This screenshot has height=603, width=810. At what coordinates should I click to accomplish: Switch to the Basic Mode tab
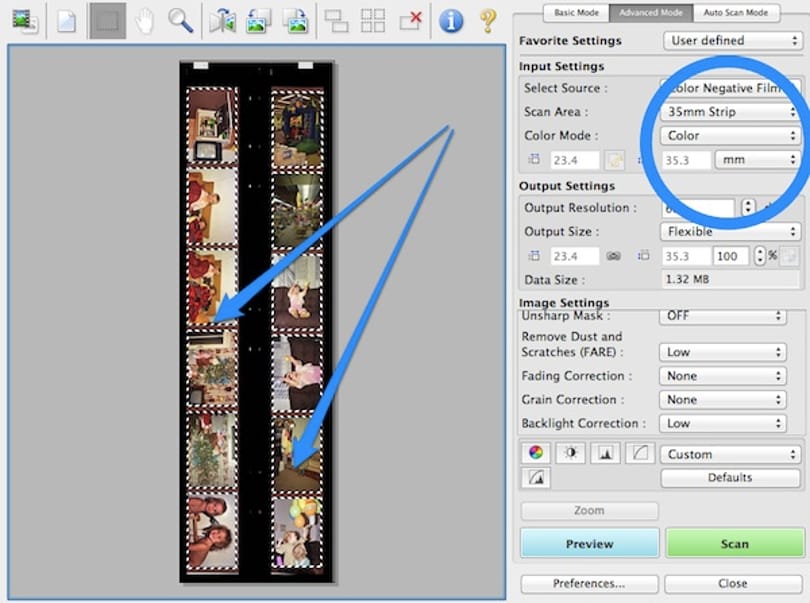pyautogui.click(x=577, y=12)
